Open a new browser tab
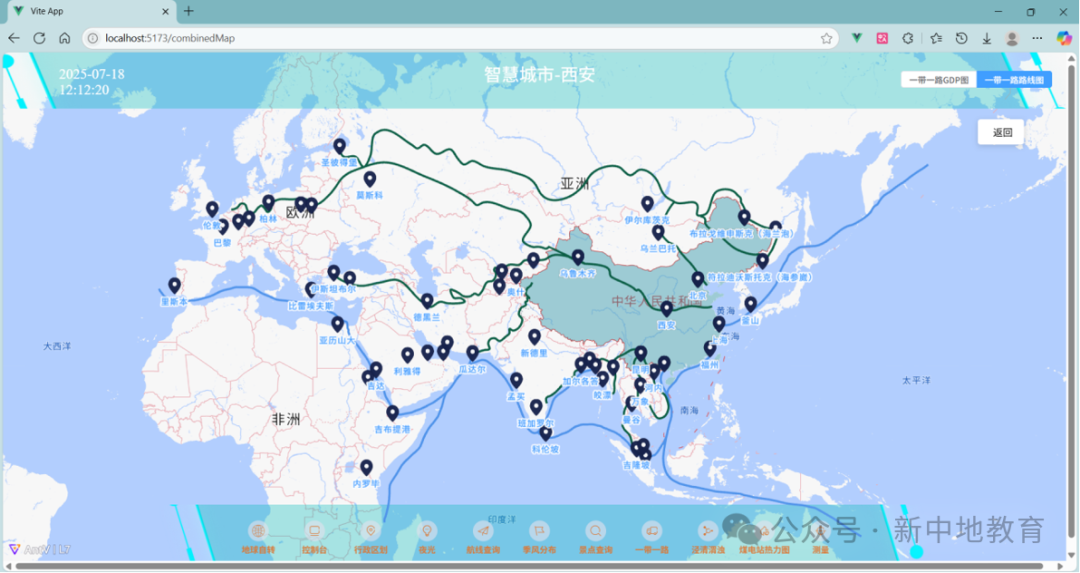Viewport: 1080px width, 573px height. (189, 11)
